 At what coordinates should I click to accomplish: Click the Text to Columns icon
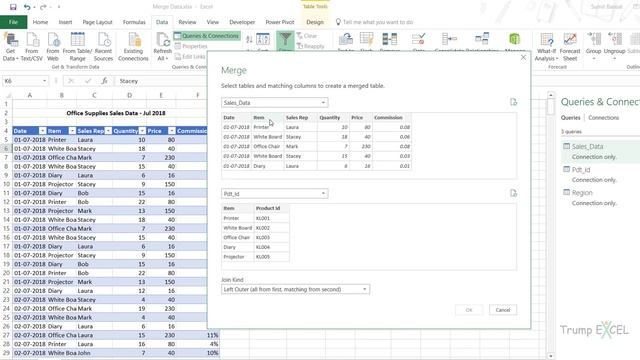(x=346, y=40)
